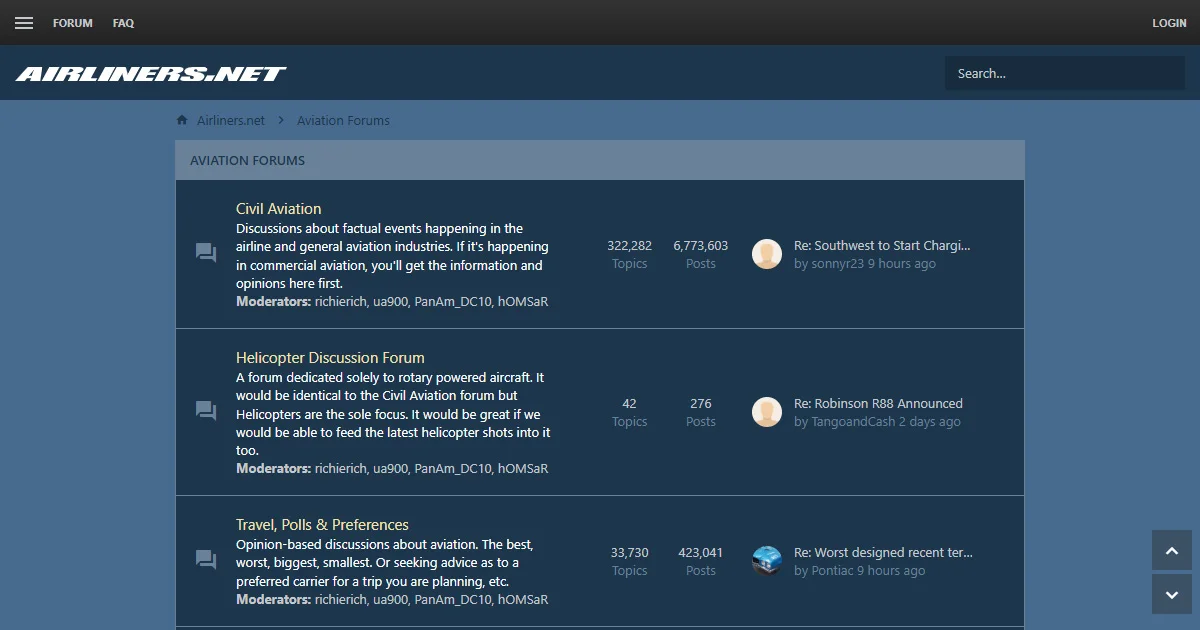The width and height of the screenshot is (1200, 630).
Task: Click moderator PanAm_DC10 in Helicopter row
Action: click(x=453, y=468)
